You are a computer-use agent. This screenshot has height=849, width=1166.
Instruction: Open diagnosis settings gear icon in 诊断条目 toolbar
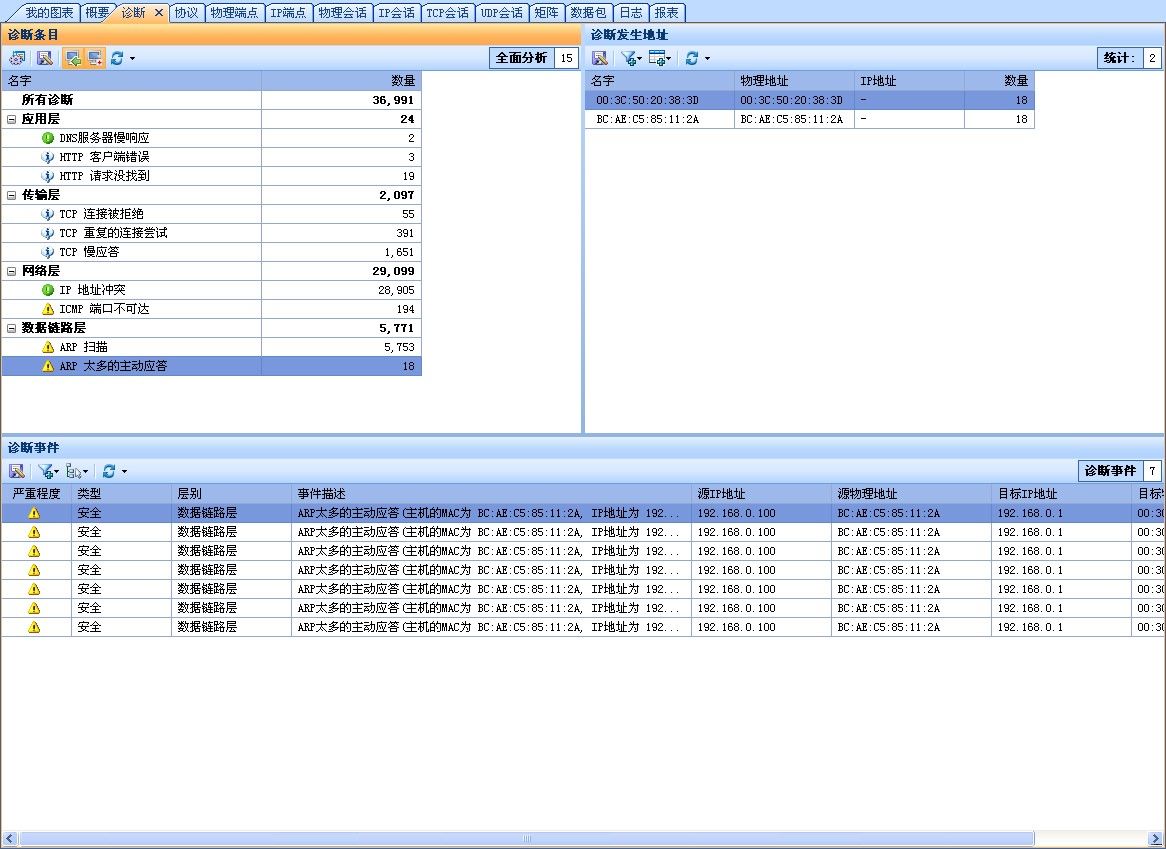[17, 58]
